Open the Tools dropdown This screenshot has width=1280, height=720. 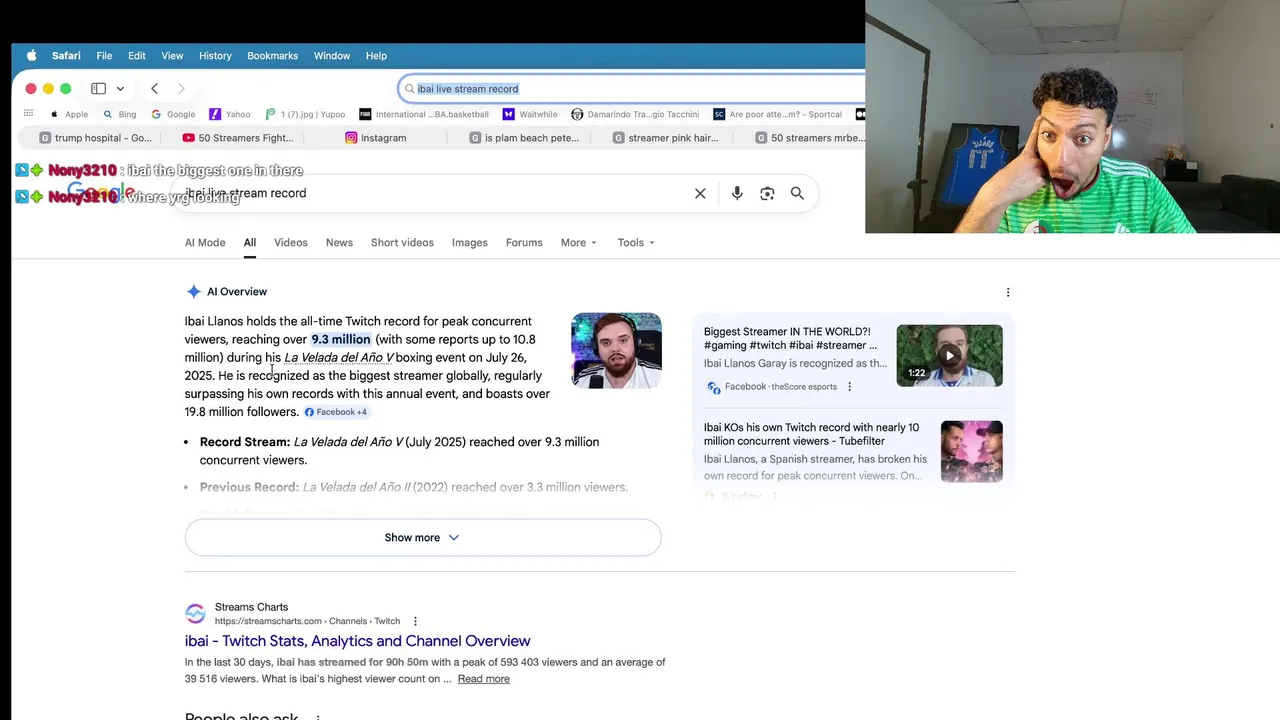[636, 242]
